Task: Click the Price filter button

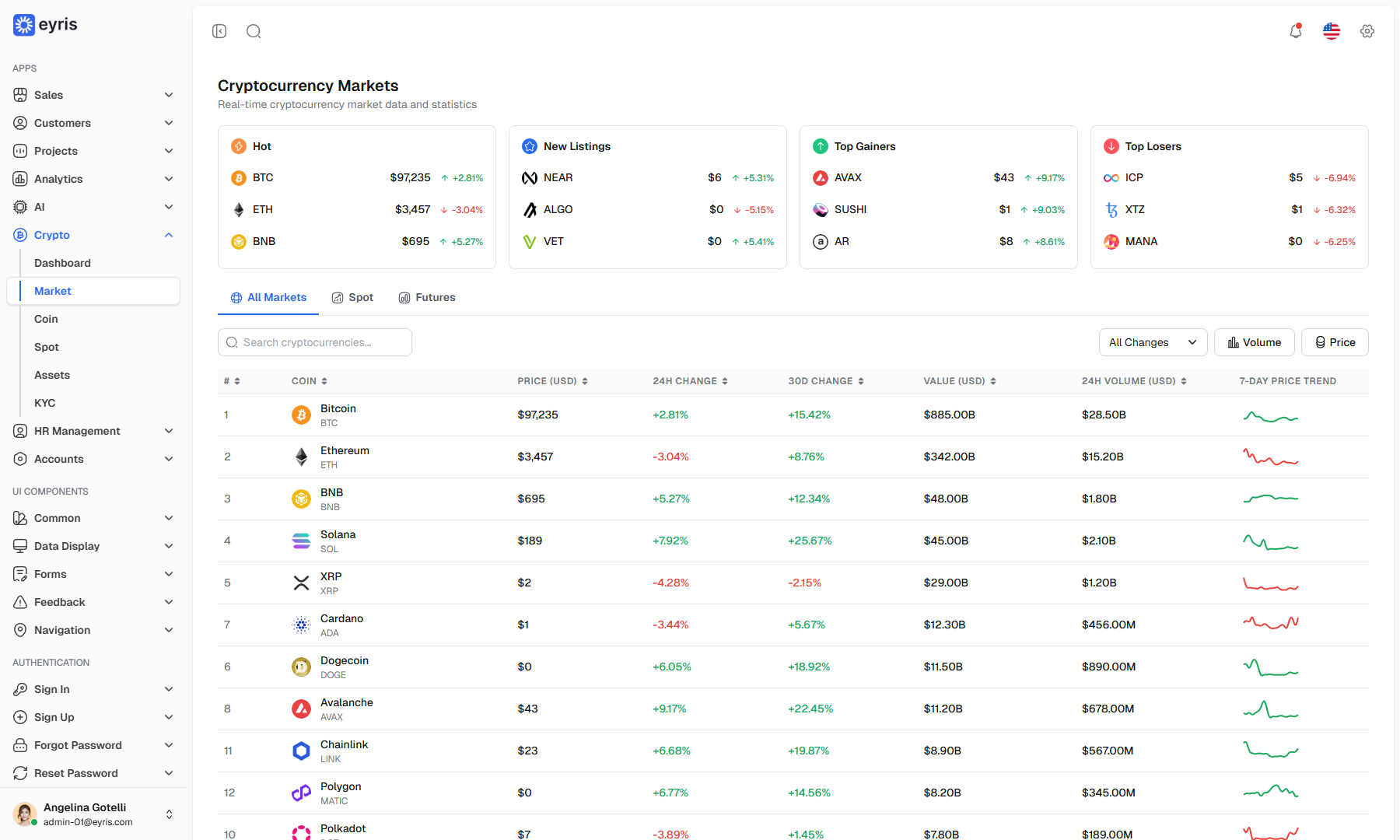Action: 1335,342
